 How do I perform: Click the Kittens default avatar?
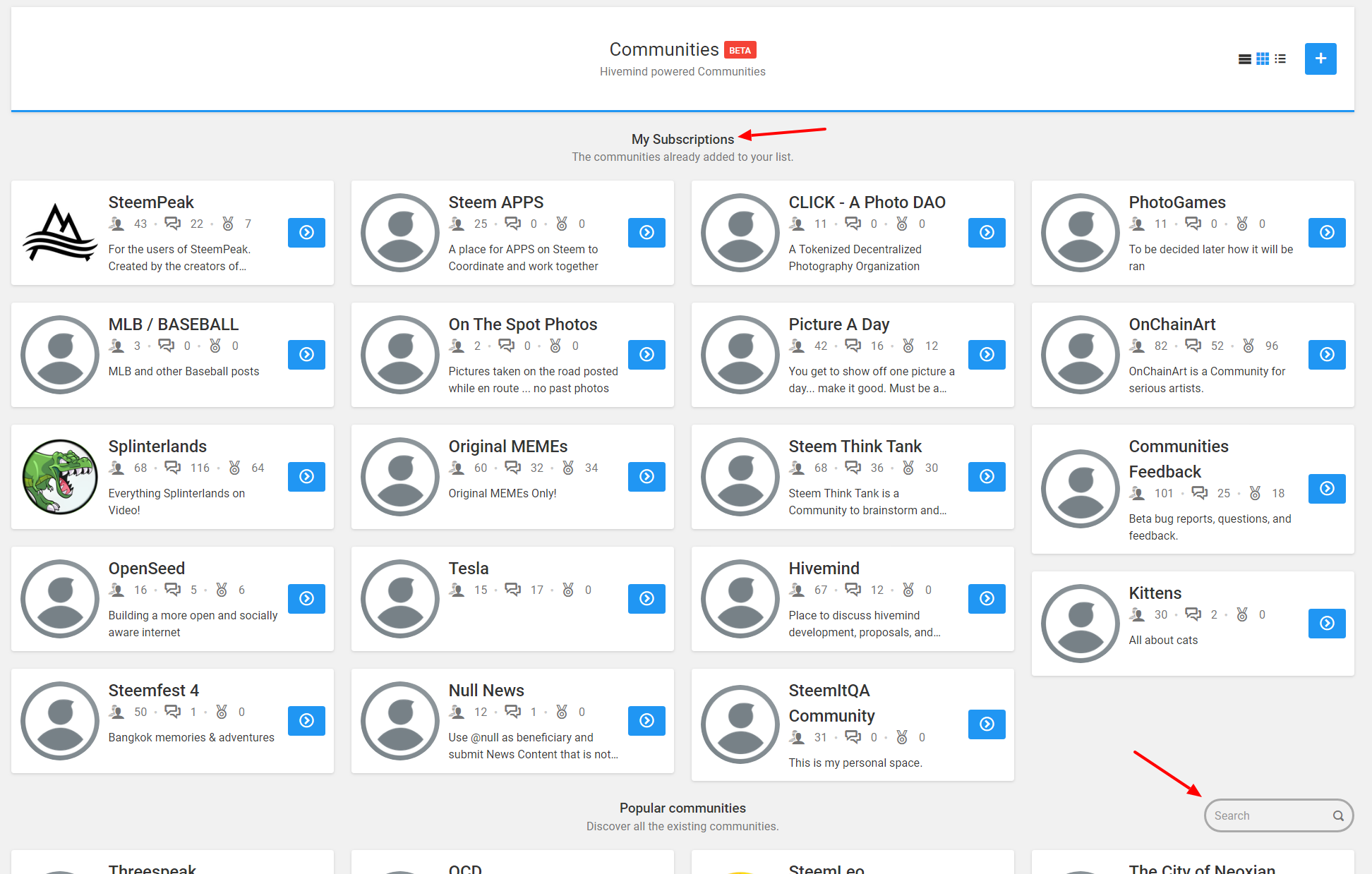pyautogui.click(x=1081, y=624)
